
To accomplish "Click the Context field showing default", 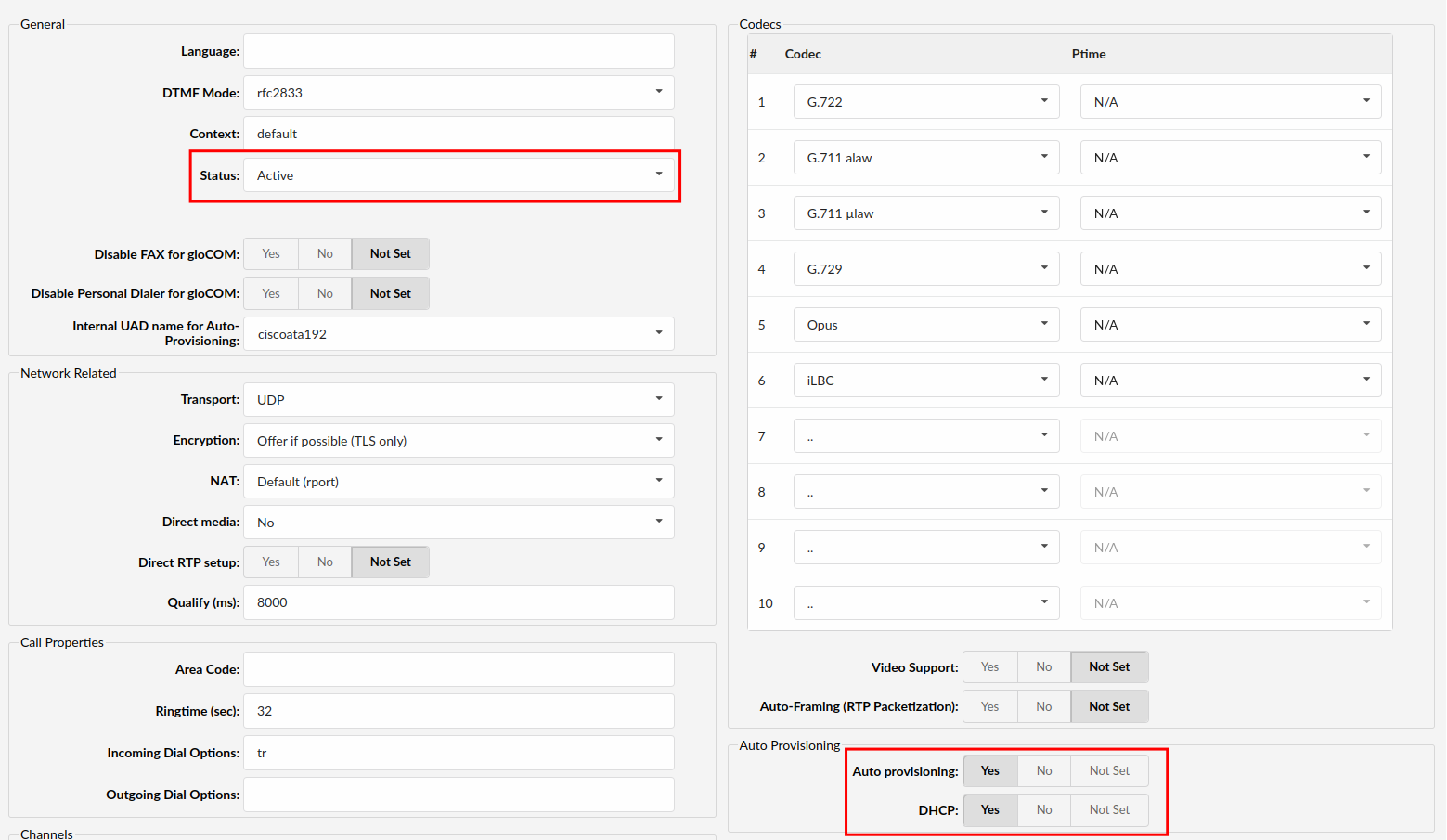I will 459,134.
